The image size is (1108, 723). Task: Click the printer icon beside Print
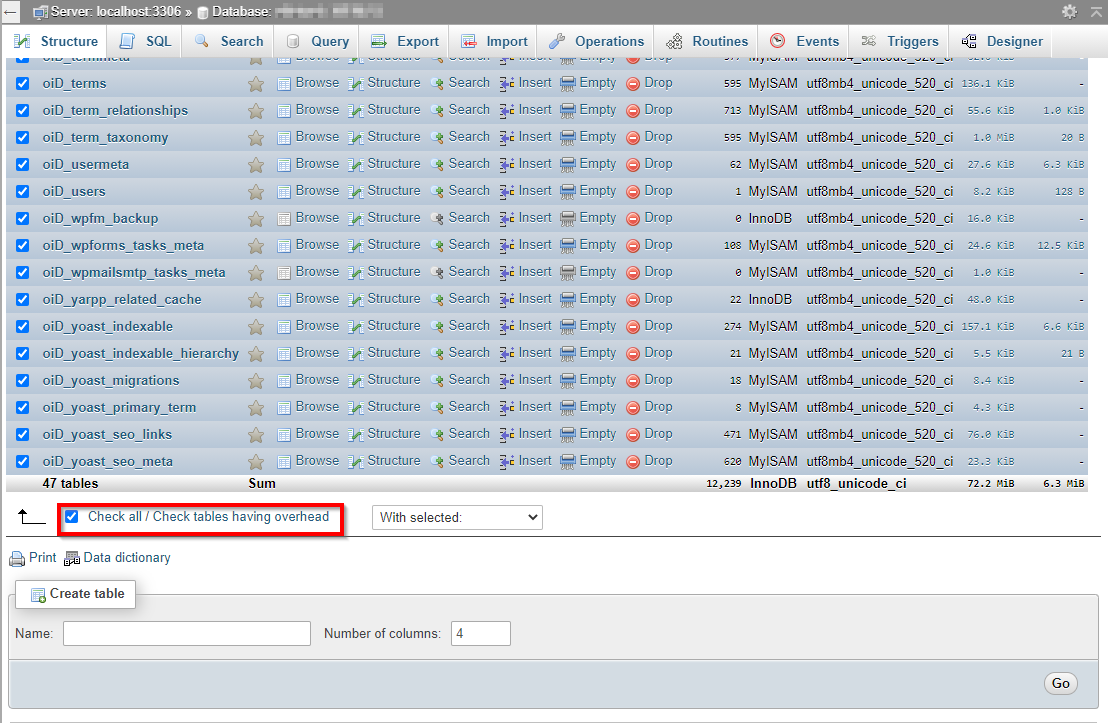pyautogui.click(x=17, y=559)
